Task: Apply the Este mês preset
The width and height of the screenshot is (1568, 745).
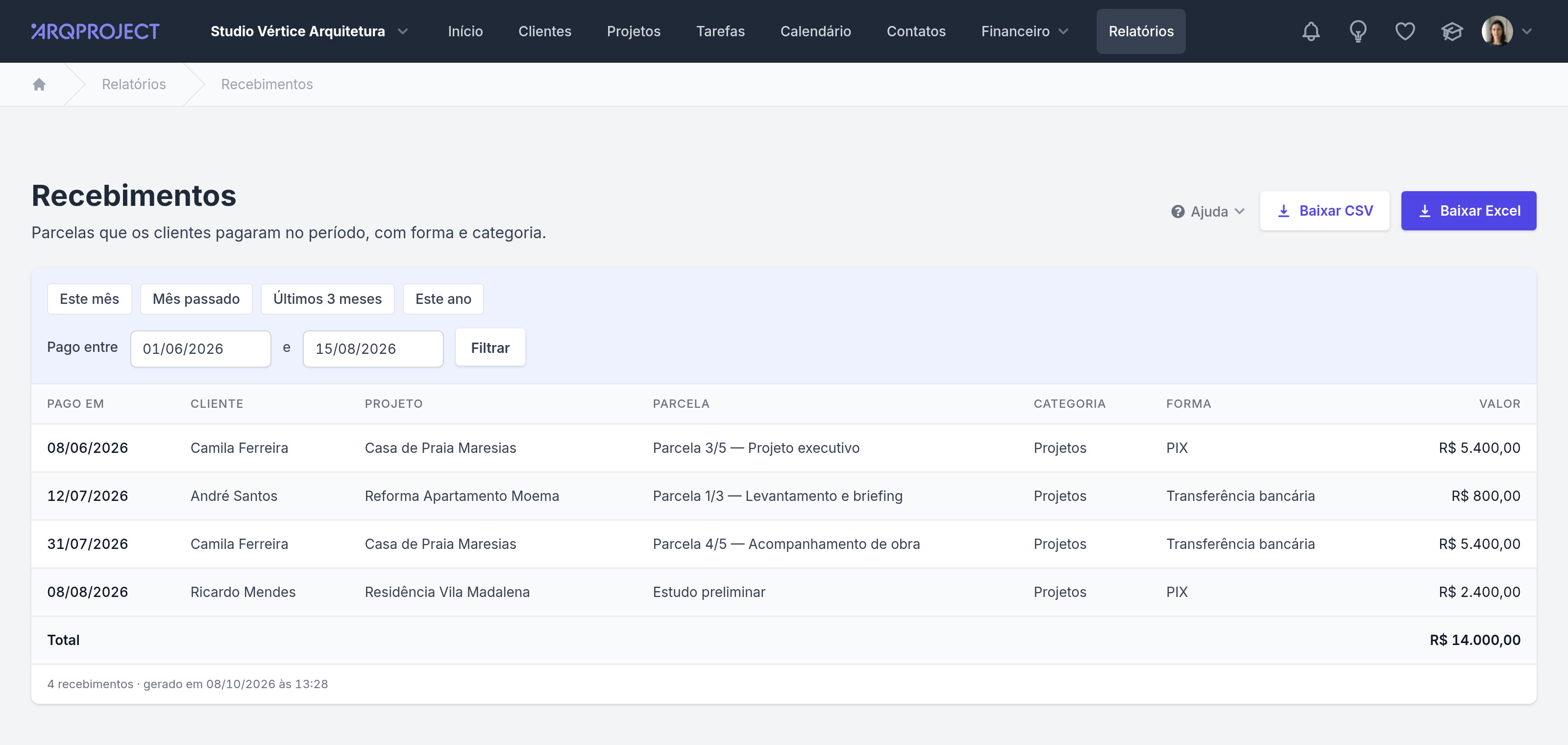Action: point(90,299)
